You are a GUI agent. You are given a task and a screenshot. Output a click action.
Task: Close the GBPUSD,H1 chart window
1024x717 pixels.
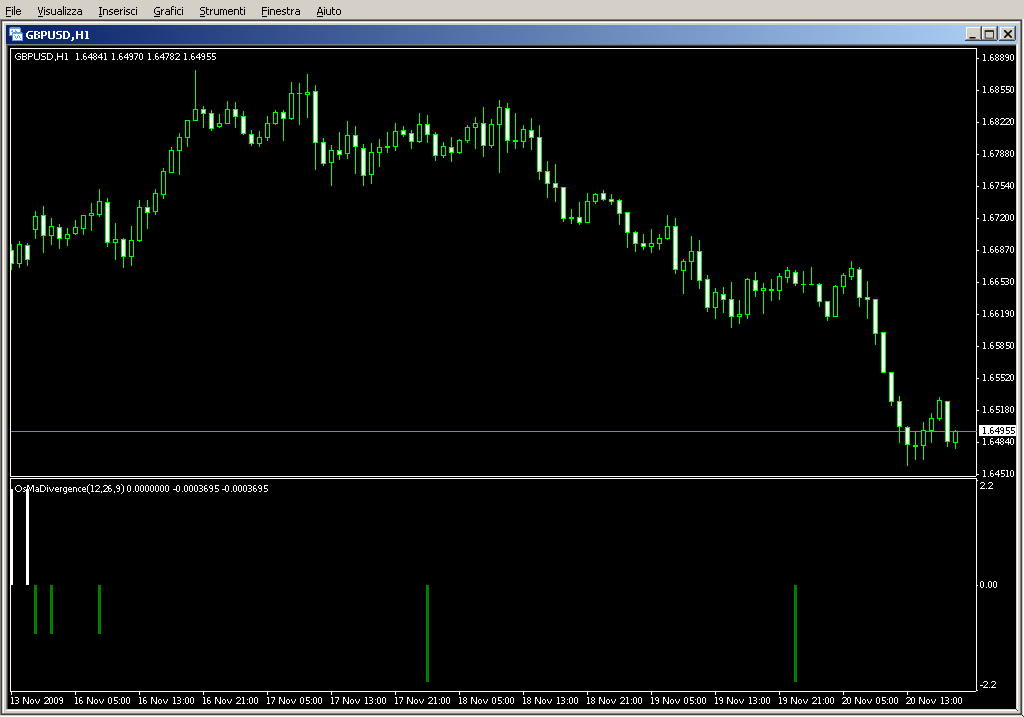point(1007,33)
